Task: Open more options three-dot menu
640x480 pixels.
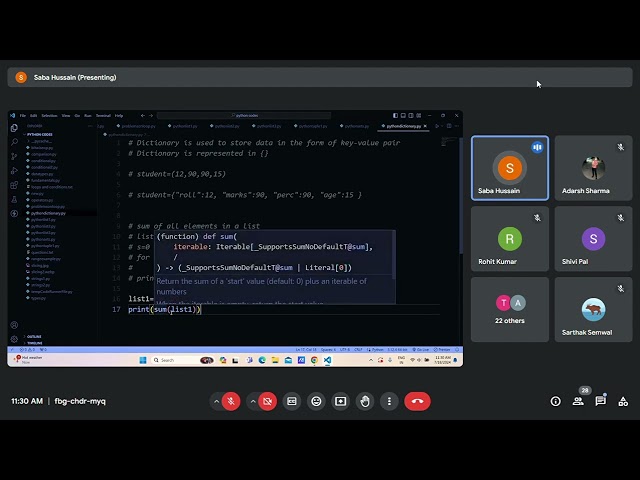Action: click(x=389, y=401)
